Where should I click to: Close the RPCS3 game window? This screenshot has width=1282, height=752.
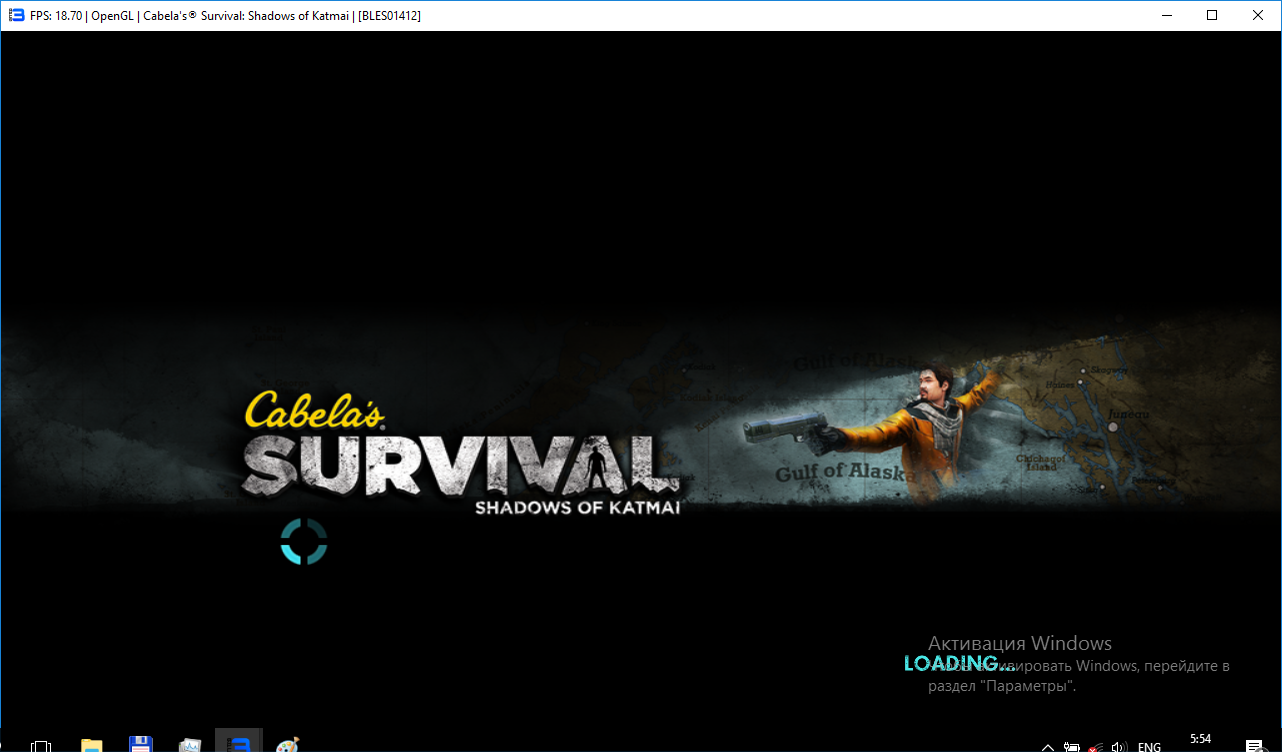1258,15
